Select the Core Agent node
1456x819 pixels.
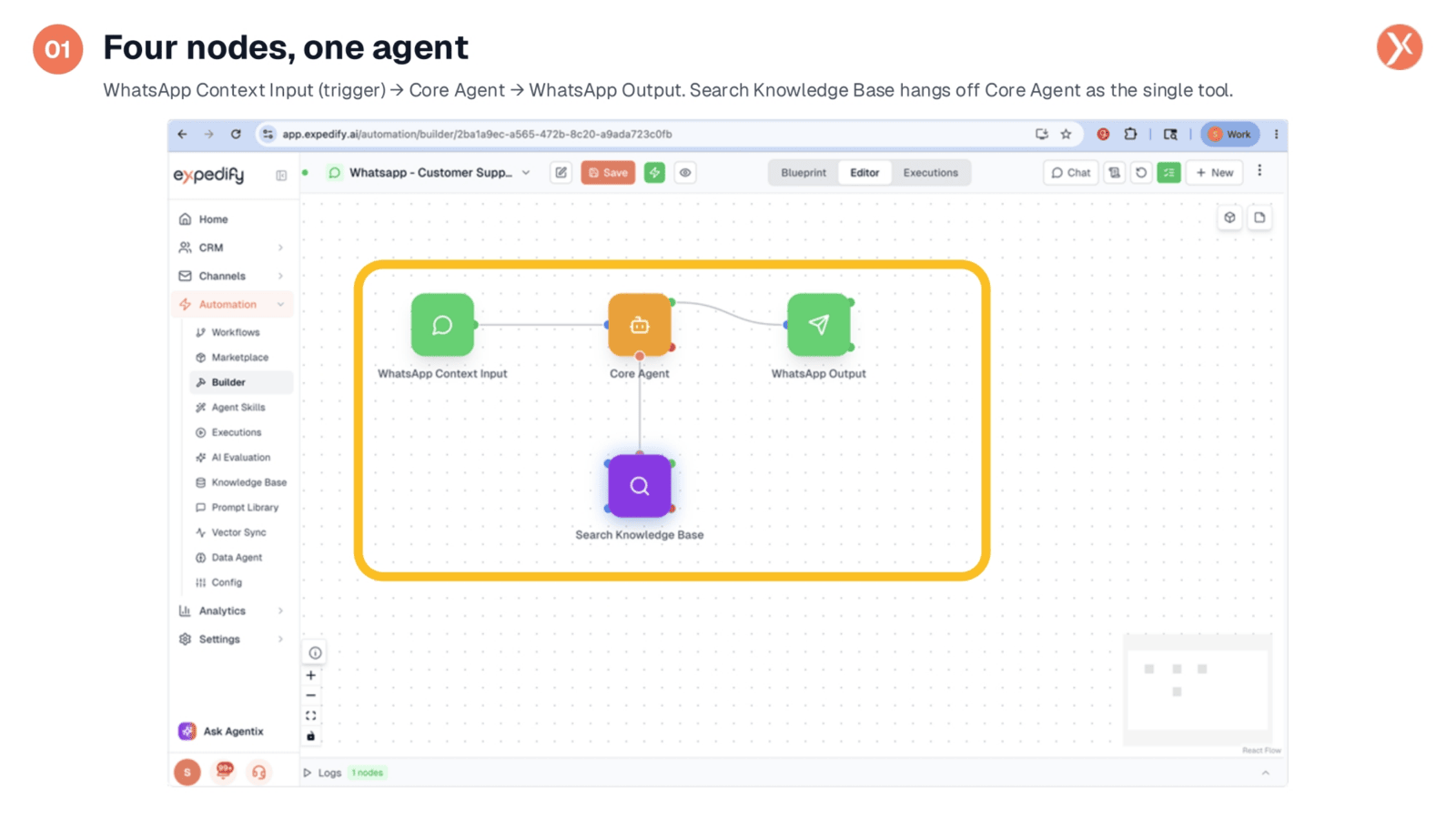[640, 325]
